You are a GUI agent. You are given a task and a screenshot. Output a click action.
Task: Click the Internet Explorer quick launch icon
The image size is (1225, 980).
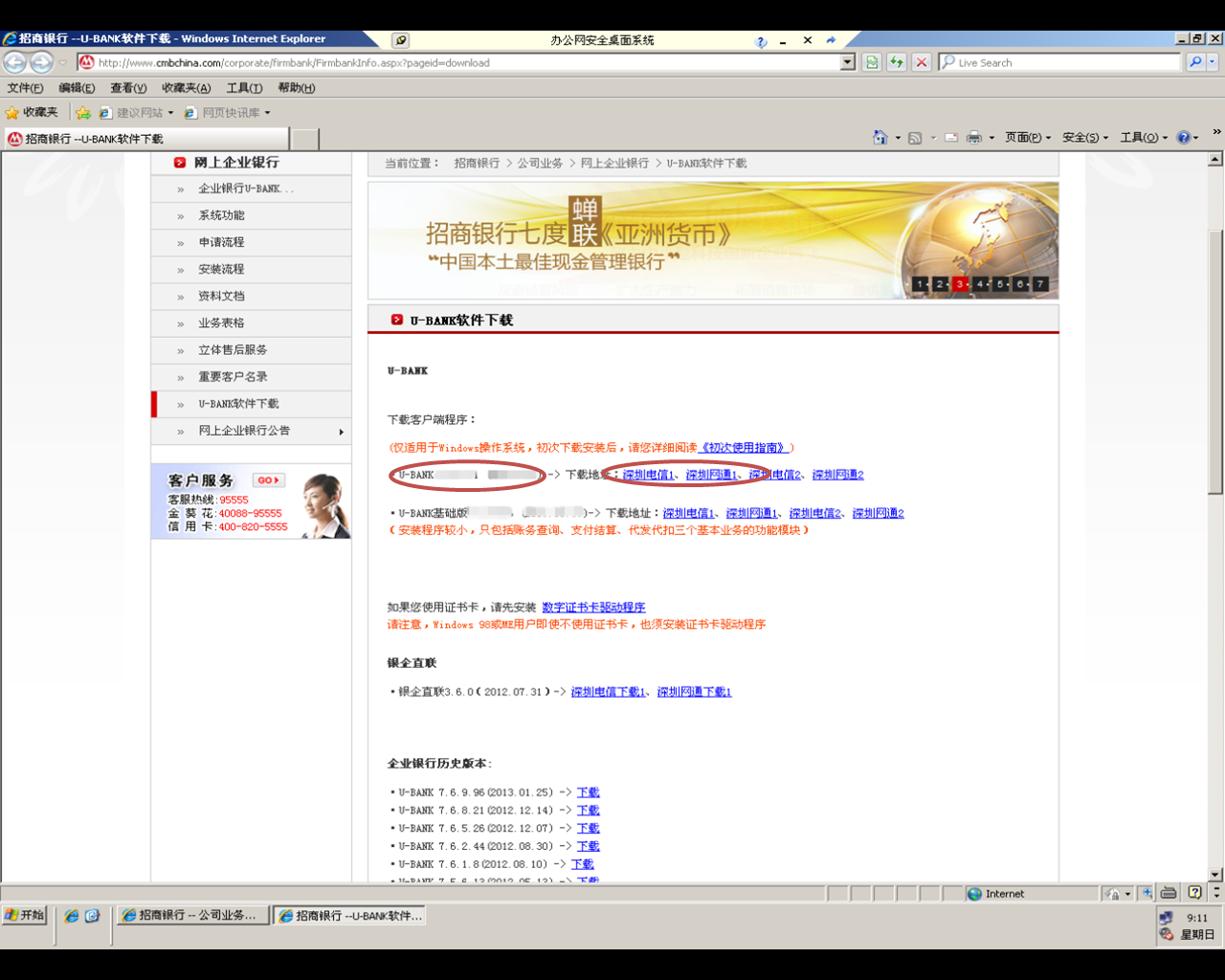click(71, 916)
